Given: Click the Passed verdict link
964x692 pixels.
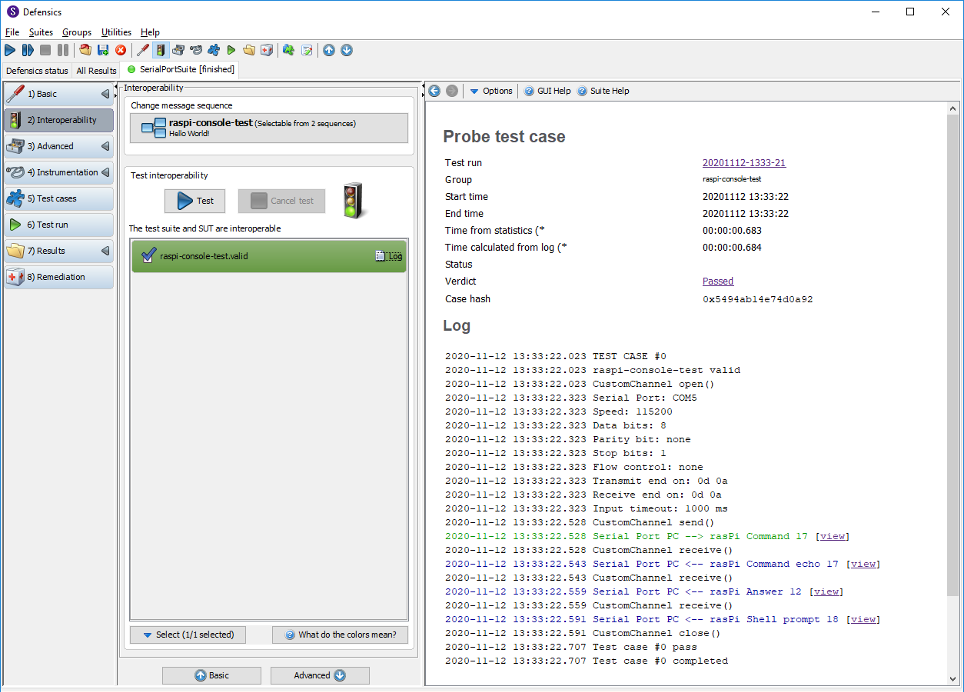Looking at the screenshot, I should 718,281.
